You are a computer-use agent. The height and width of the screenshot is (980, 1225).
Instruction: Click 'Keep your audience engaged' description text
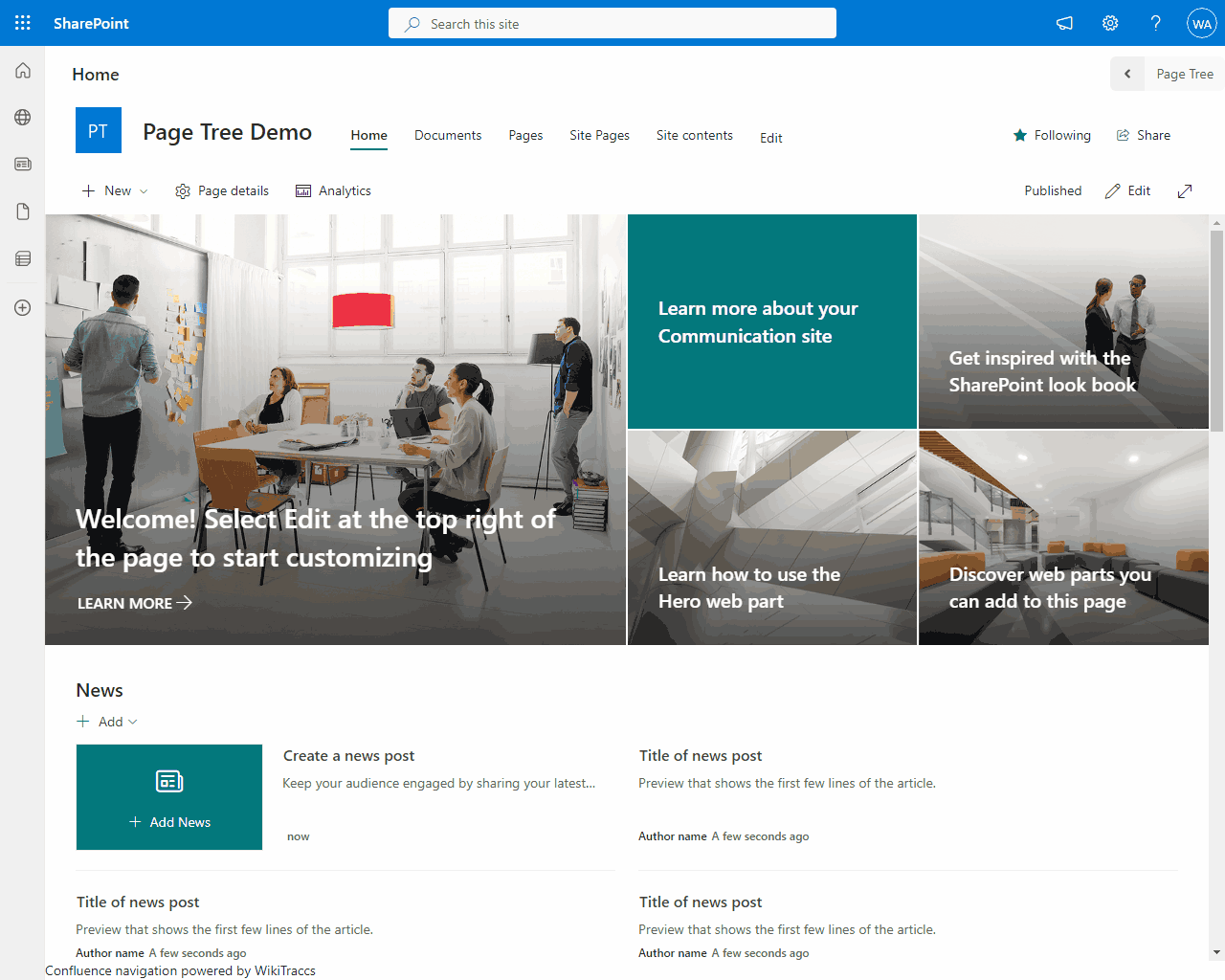[439, 783]
